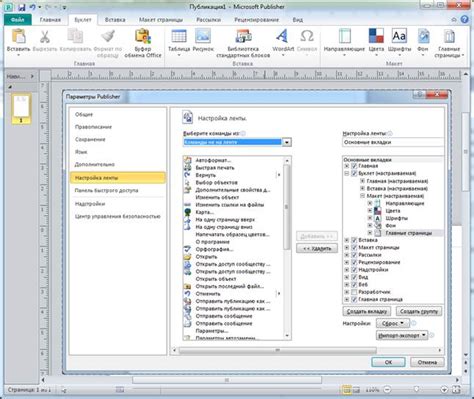Expand the Главная страница tab node
Screen dimensions: 474x399
(x=347, y=299)
